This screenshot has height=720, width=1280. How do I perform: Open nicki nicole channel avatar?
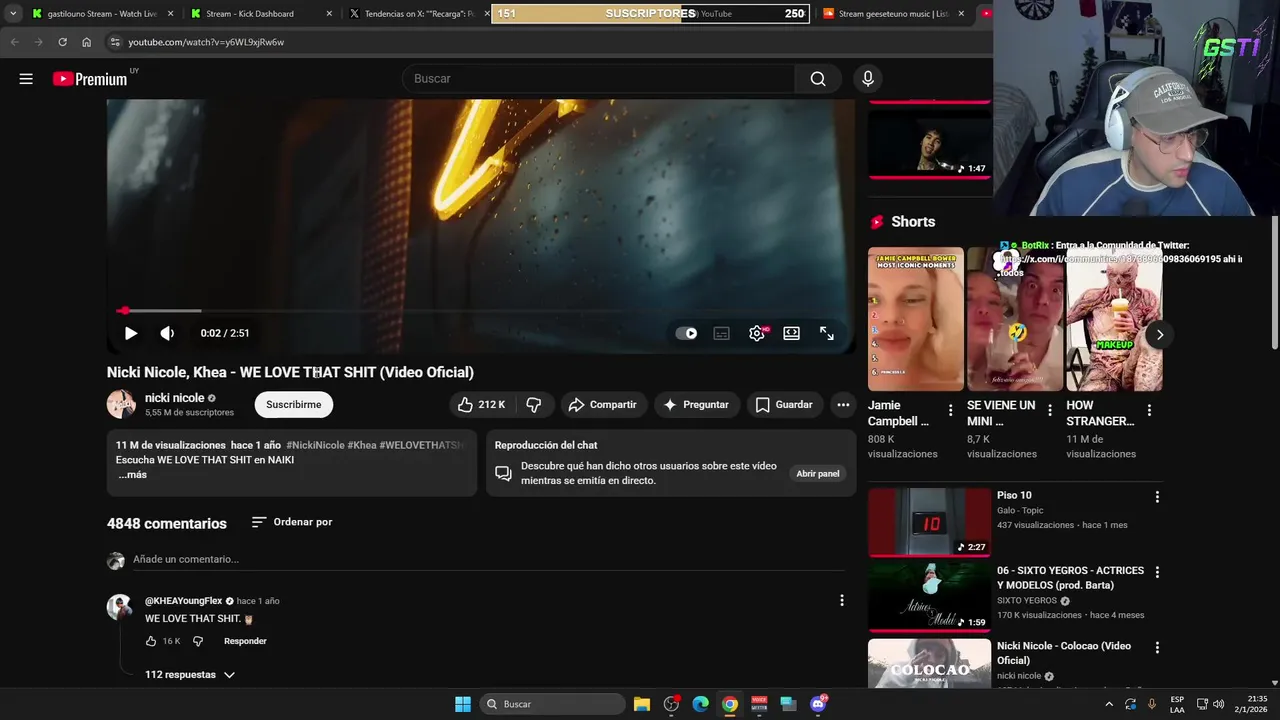[x=121, y=404]
